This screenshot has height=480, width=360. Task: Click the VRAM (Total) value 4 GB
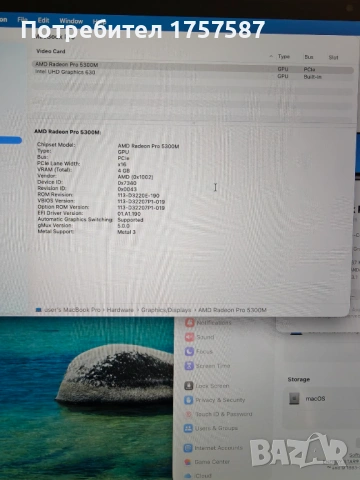[x=124, y=171]
